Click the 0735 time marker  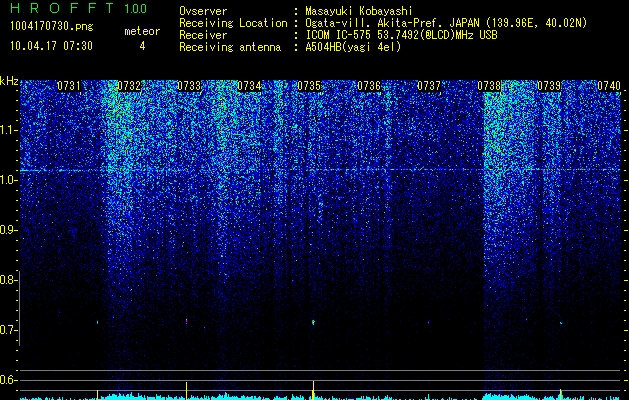pyautogui.click(x=309, y=86)
